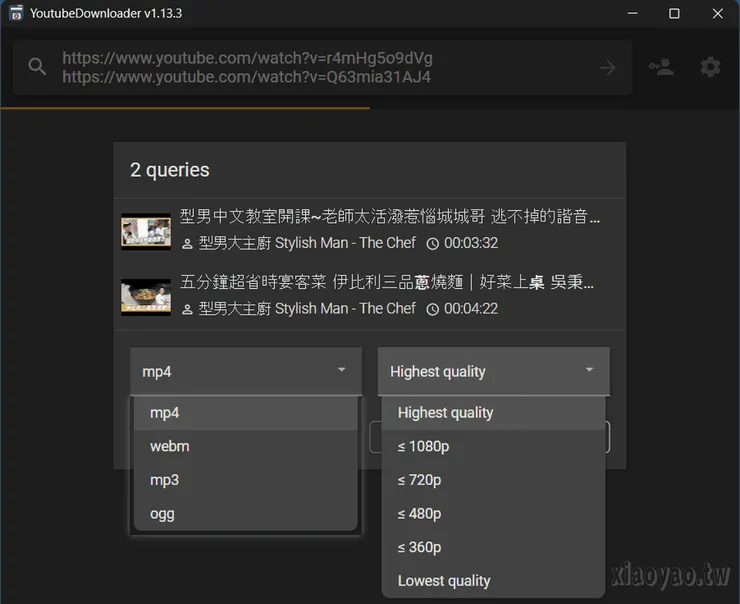Viewport: 740px width, 604px height.
Task: Click inside the YouTube URL query field
Action: click(x=323, y=67)
